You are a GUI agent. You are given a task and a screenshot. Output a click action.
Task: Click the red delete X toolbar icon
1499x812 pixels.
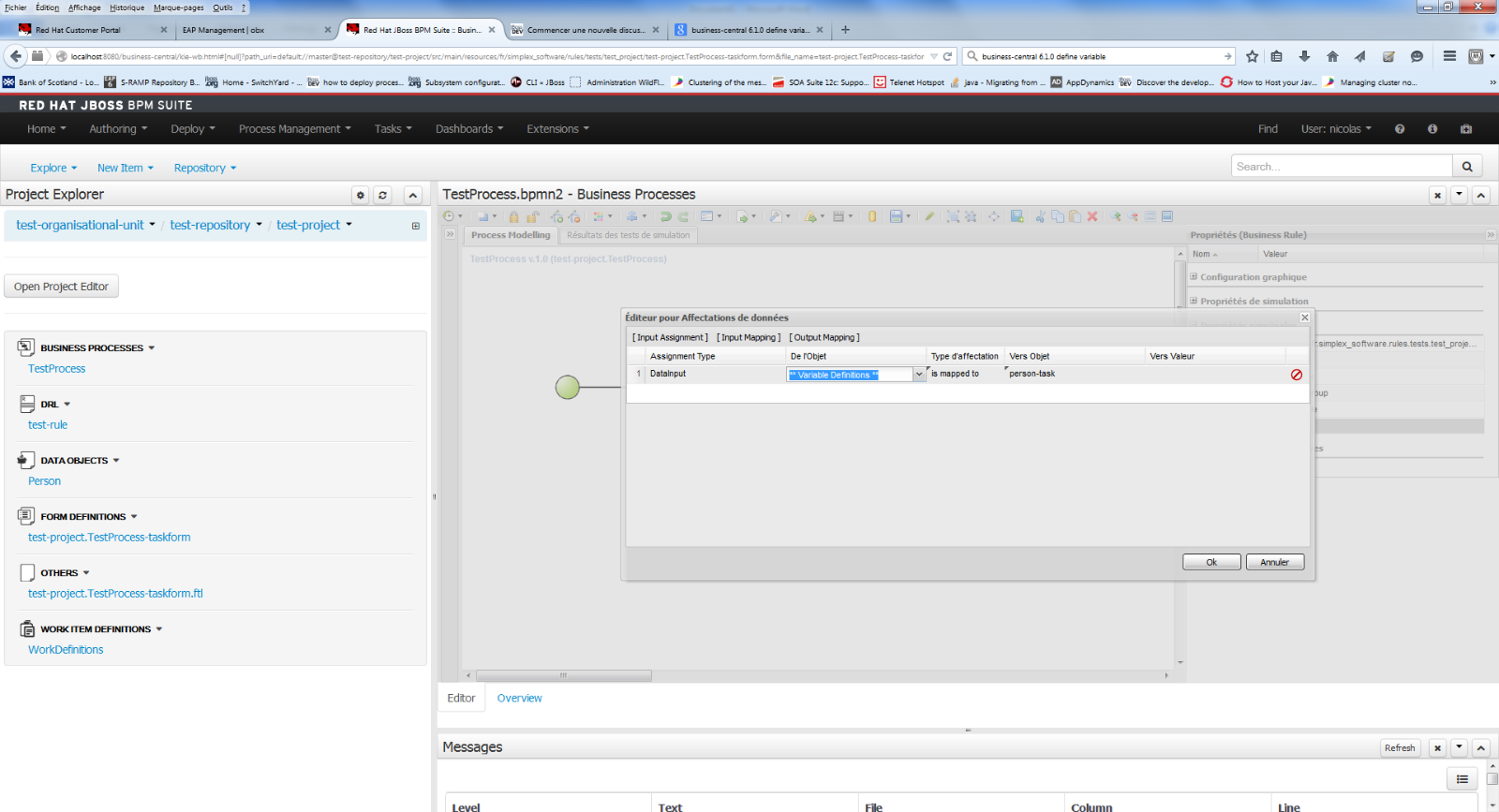tap(1091, 216)
